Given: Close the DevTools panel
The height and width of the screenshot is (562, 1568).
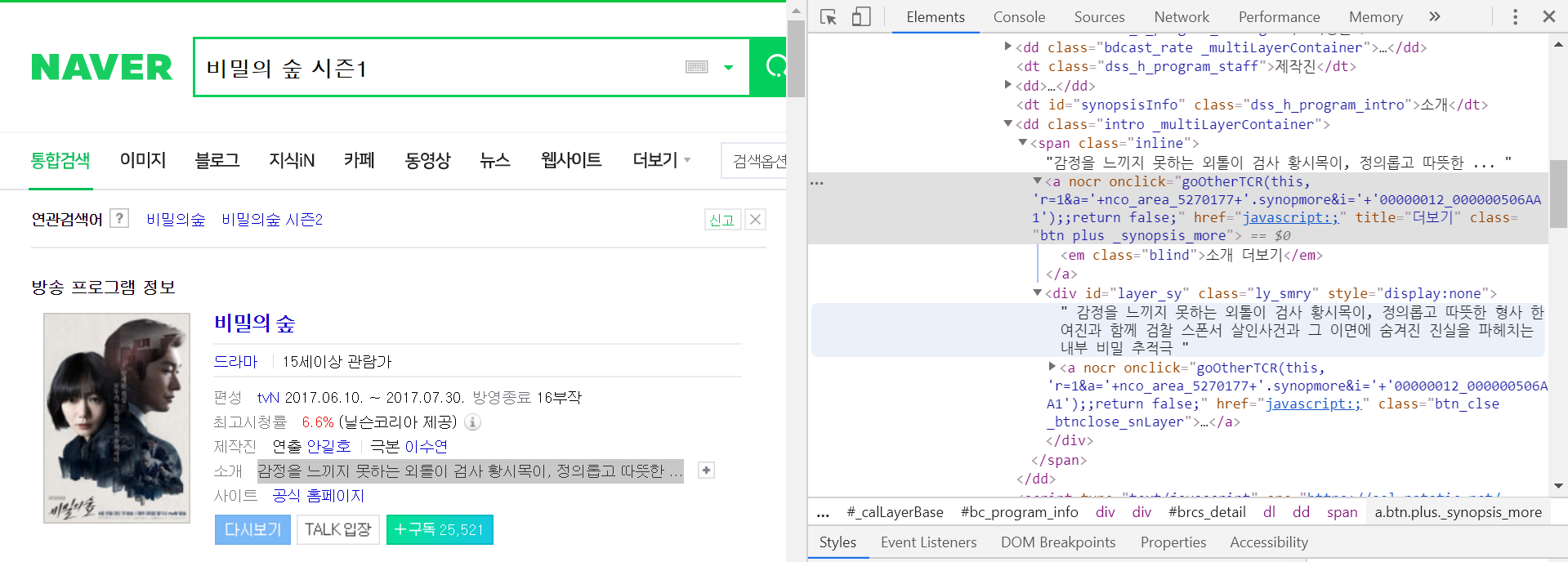Looking at the screenshot, I should pyautogui.click(x=1548, y=16).
